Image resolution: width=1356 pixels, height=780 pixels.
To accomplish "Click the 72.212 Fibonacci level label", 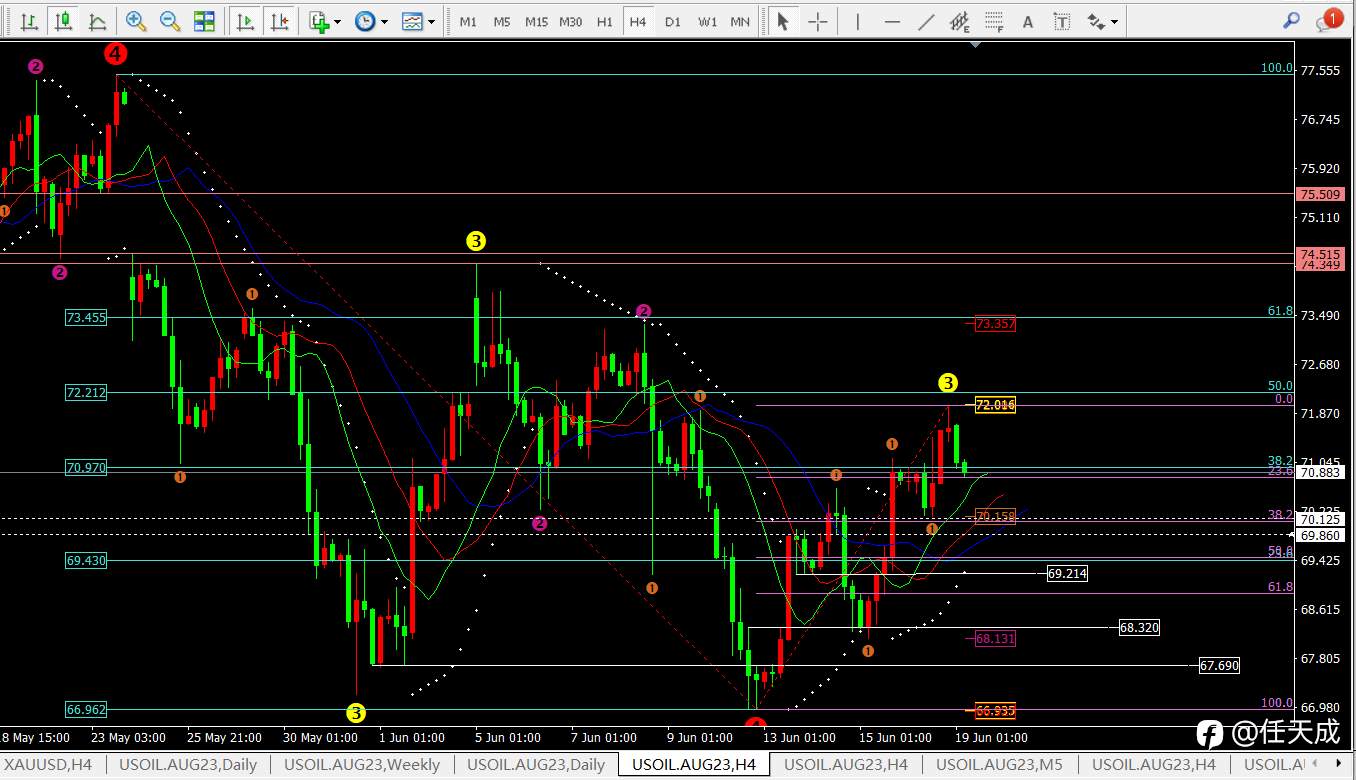I will pyautogui.click(x=86, y=393).
